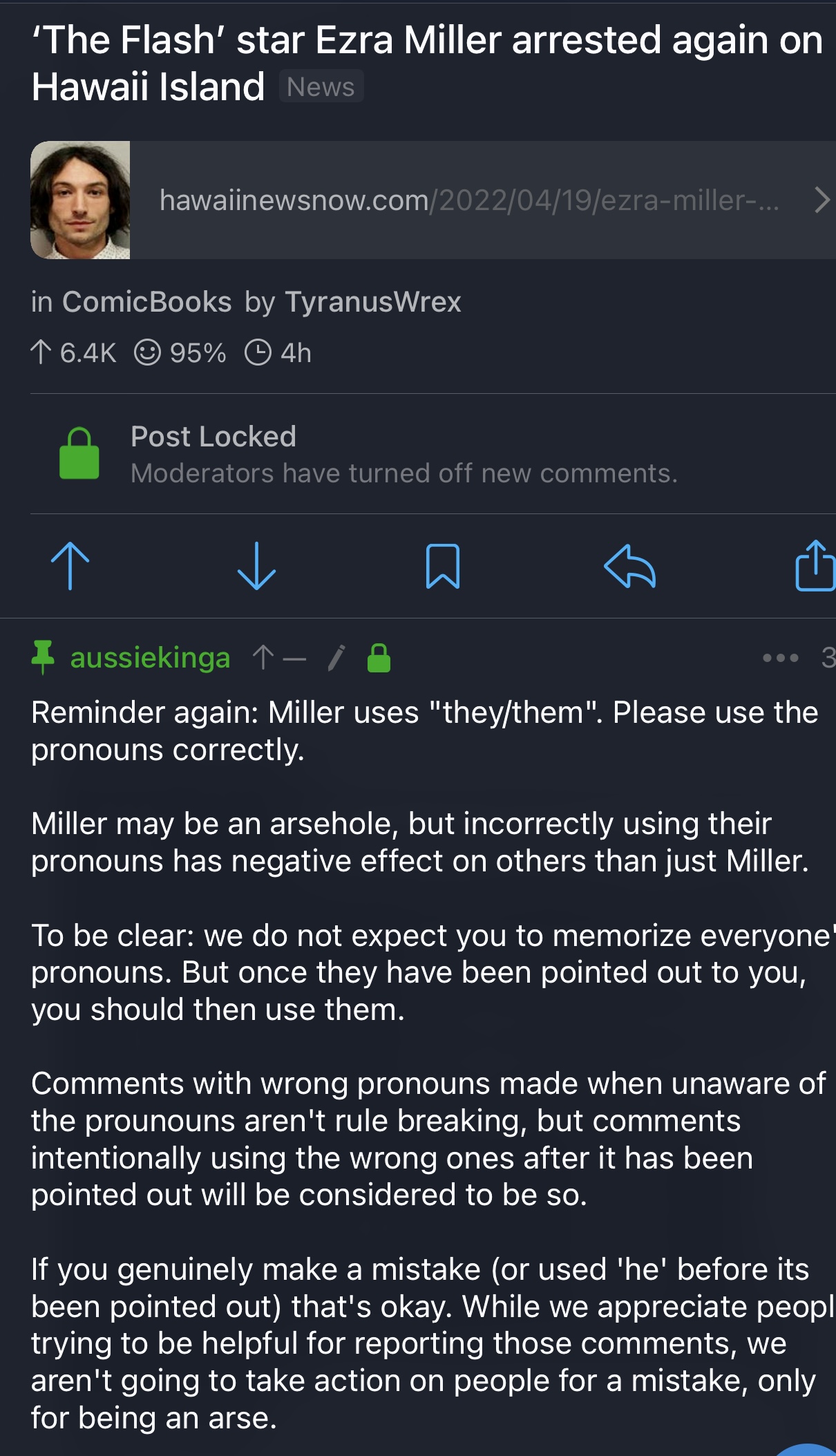
Task: Open the hawaiinewsnow.com article link
Action: [469, 200]
